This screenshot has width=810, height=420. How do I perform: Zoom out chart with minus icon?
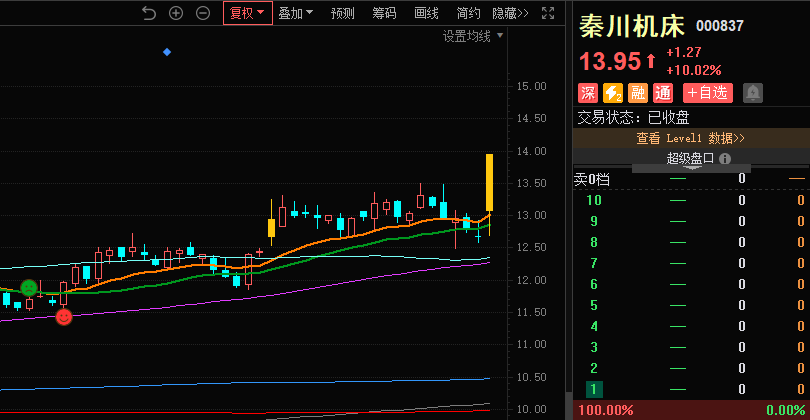tap(203, 13)
